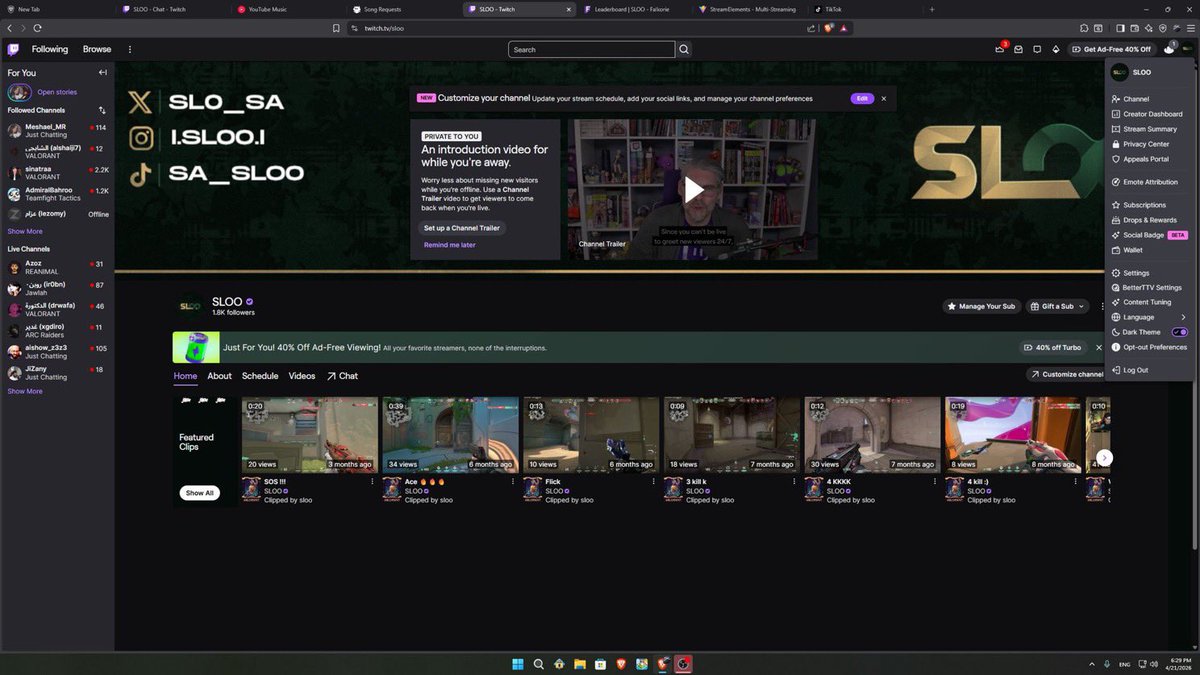1200x675 pixels.
Task: Click the Twitch search input field
Action: point(592,49)
